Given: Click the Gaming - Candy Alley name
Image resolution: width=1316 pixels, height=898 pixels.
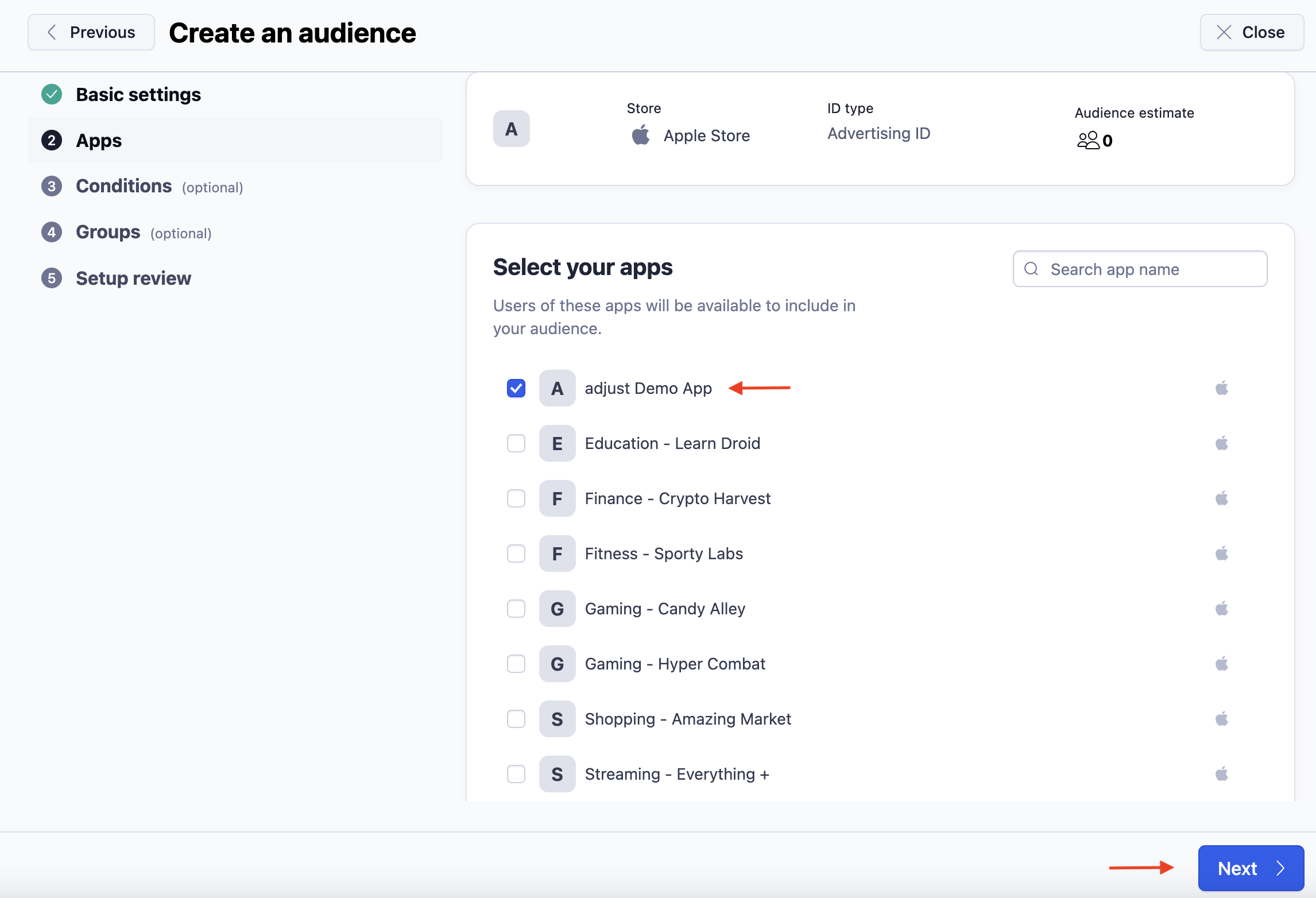Looking at the screenshot, I should [665, 609].
